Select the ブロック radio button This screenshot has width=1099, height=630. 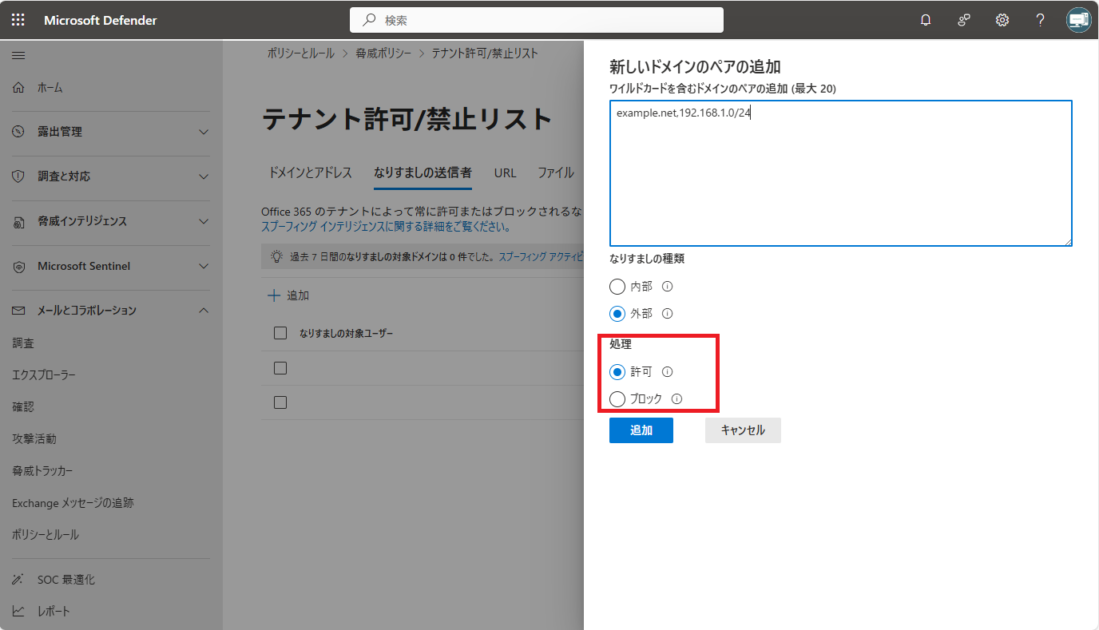(x=617, y=399)
